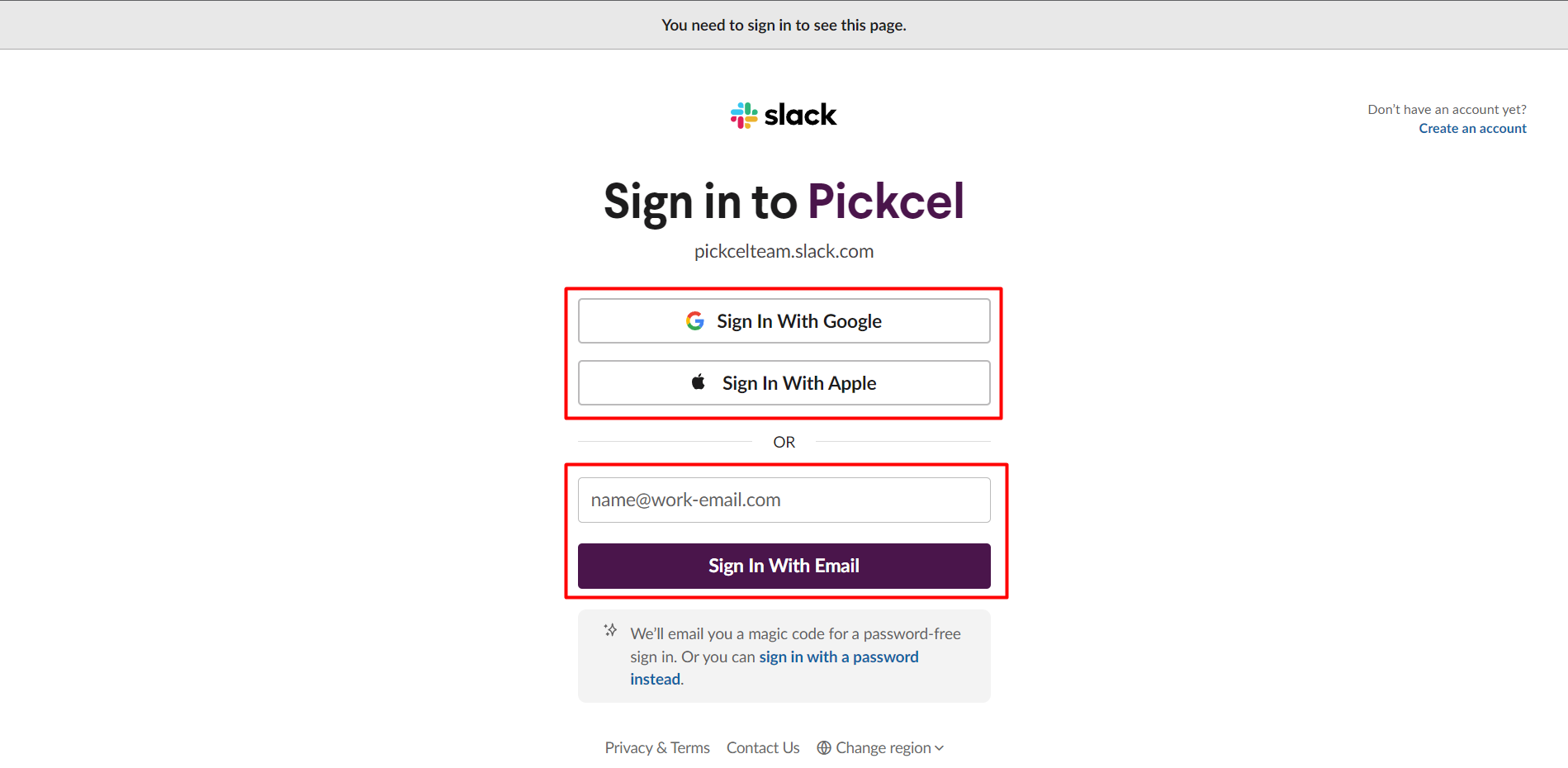Open Create an account link
Viewport: 1568px width, 768px height.
click(x=1472, y=128)
